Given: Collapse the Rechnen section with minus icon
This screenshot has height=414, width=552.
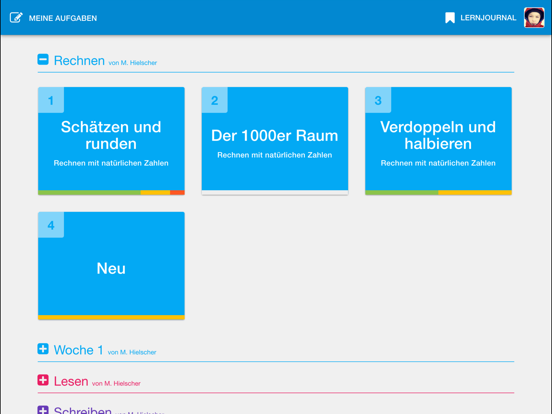Looking at the screenshot, I should coord(43,59).
